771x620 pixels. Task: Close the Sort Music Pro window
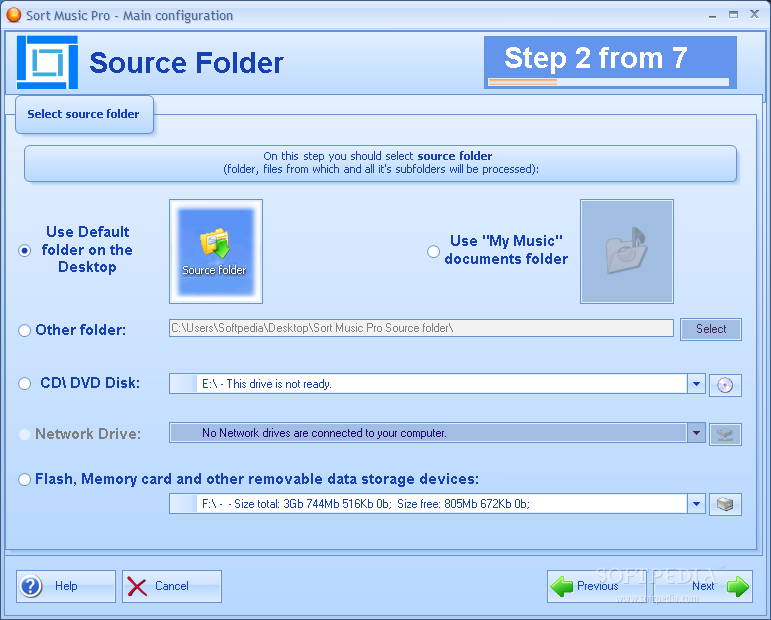click(x=754, y=14)
